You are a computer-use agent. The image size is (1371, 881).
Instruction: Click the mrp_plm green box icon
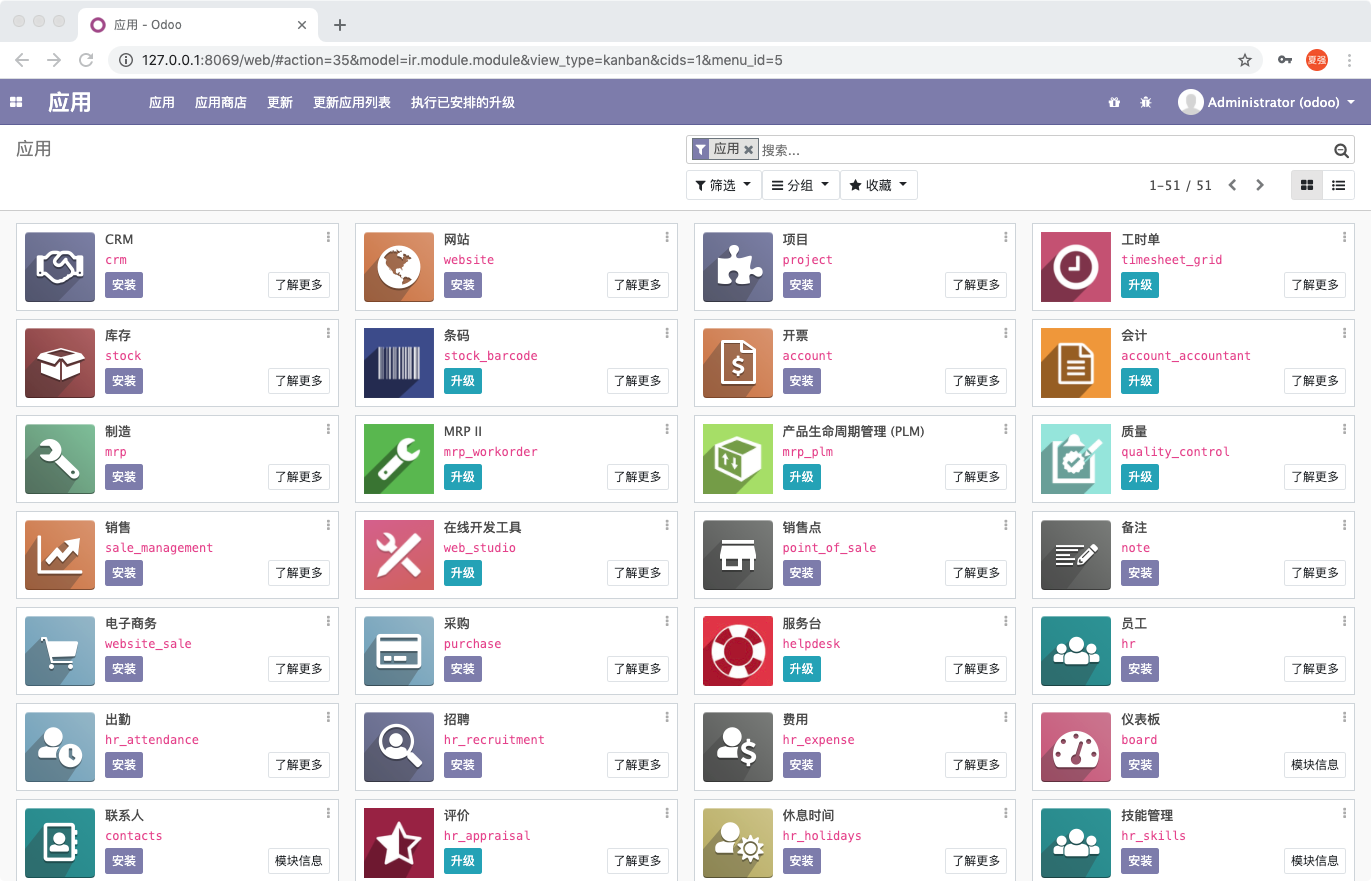(x=738, y=459)
